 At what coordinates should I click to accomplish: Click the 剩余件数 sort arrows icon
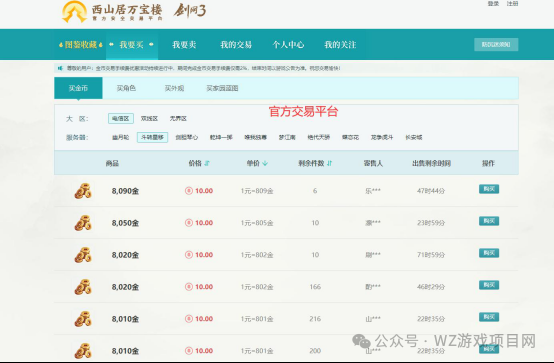tap(330, 163)
